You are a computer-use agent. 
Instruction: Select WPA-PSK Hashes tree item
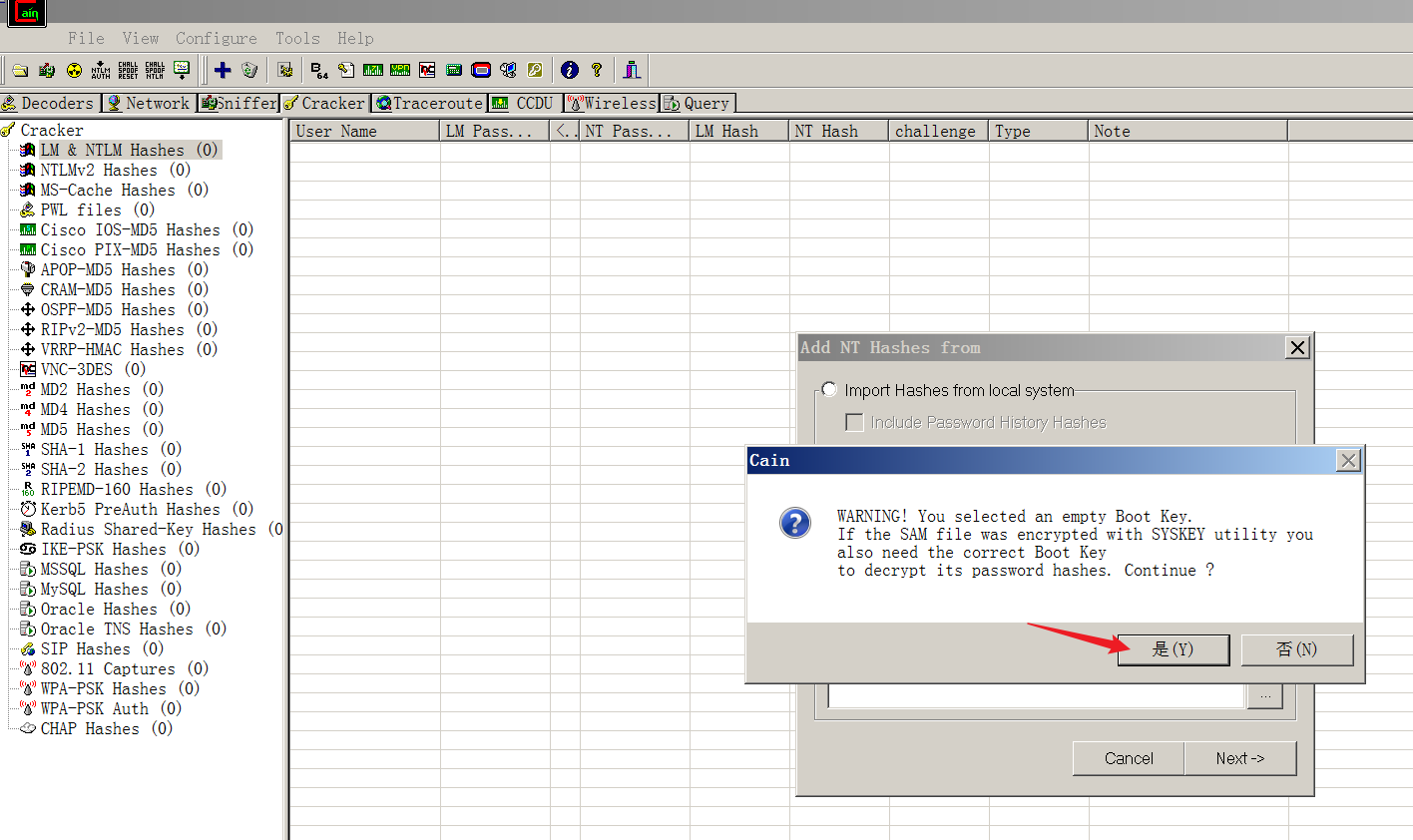point(120,688)
